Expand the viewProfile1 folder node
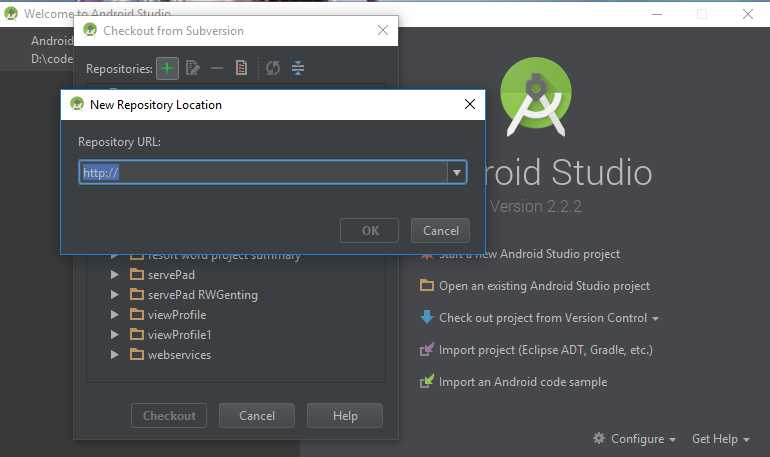Viewport: 770px width, 457px height. 114,334
